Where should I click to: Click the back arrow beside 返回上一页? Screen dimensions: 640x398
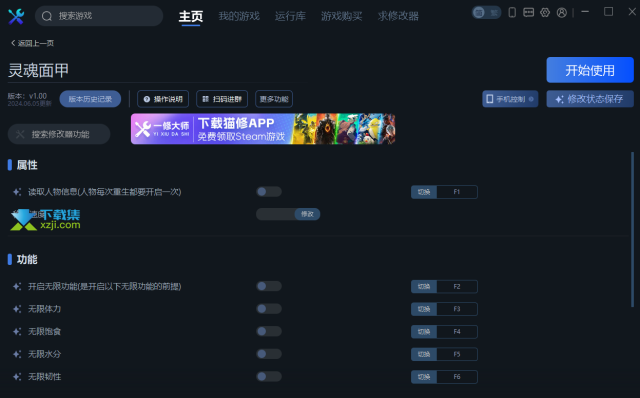tap(13, 43)
